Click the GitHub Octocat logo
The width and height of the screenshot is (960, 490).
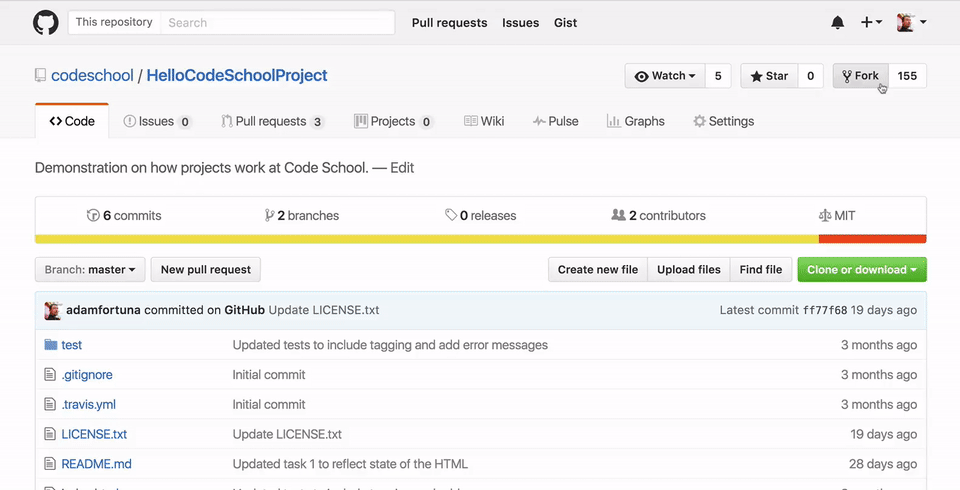point(46,23)
